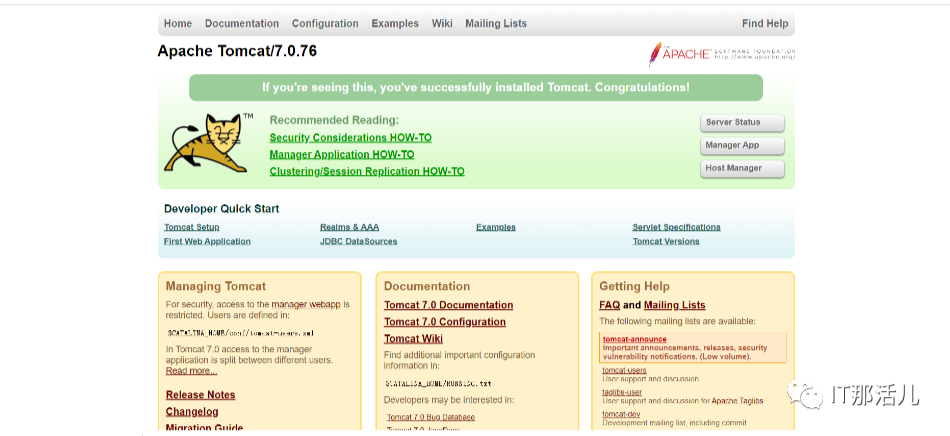Open the Wiki nav item
The width and height of the screenshot is (950, 436).
pos(442,24)
